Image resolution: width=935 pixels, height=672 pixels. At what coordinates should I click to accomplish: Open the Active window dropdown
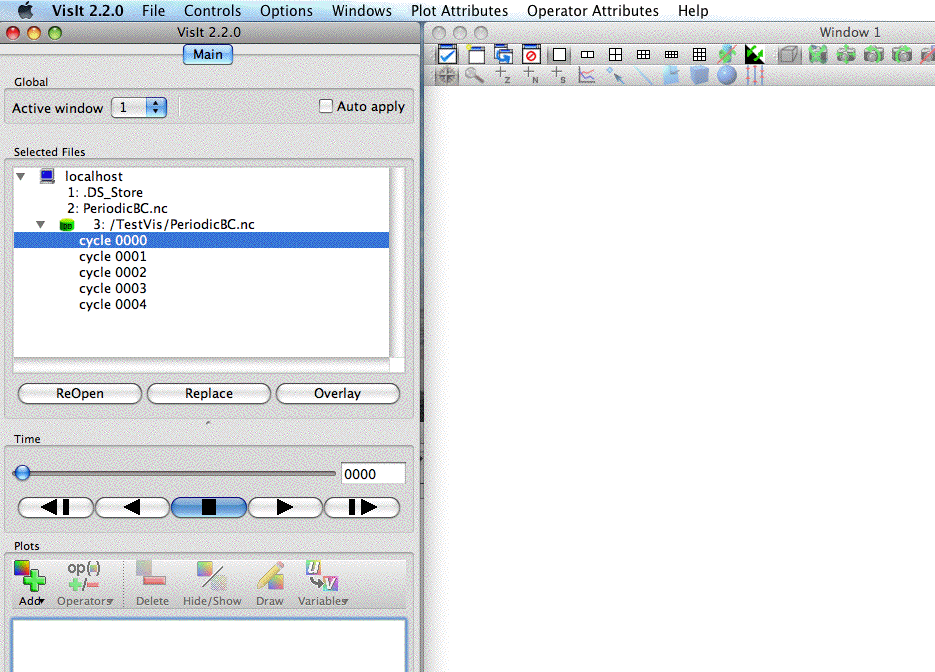(138, 107)
